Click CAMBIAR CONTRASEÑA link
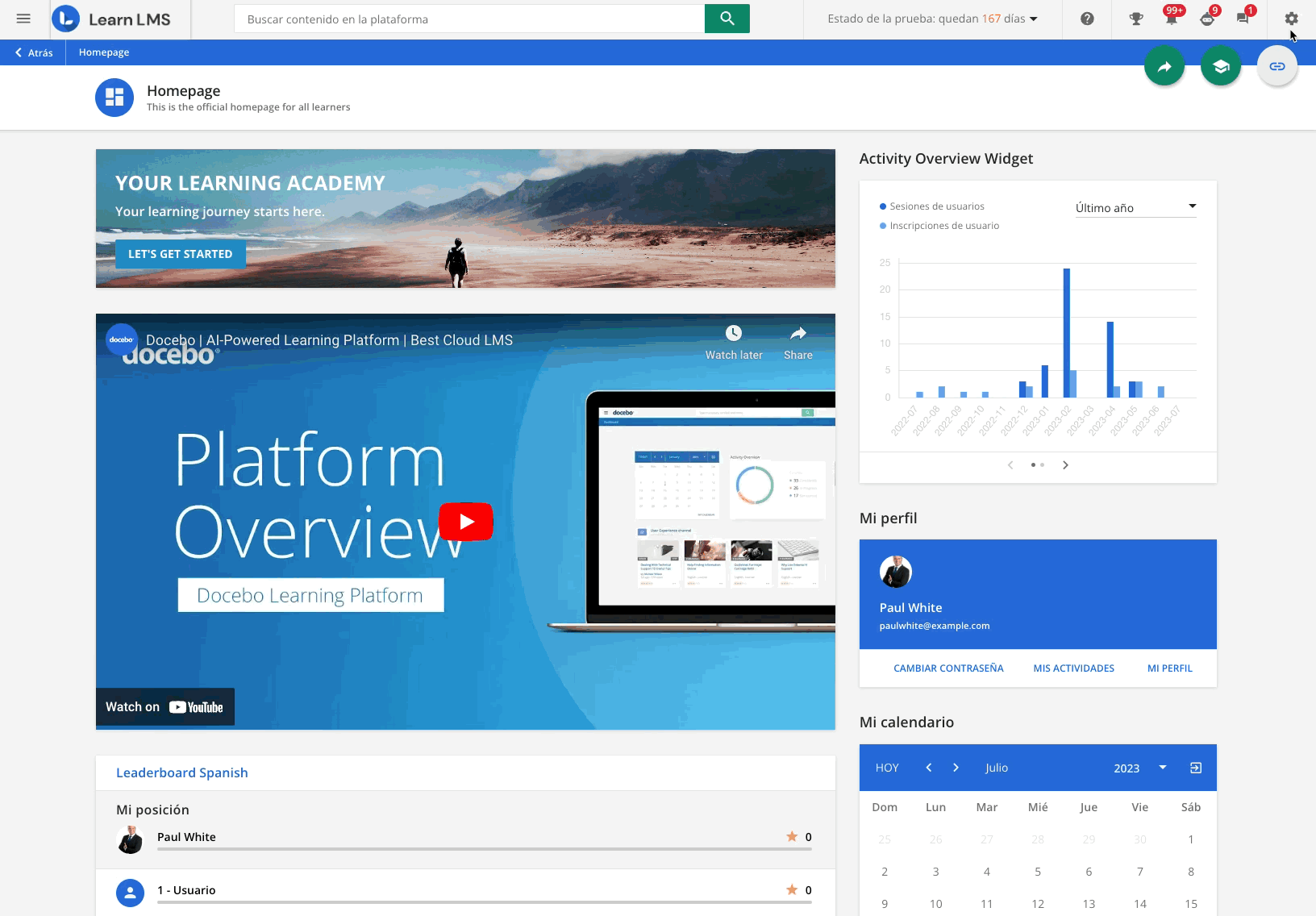 (948, 668)
